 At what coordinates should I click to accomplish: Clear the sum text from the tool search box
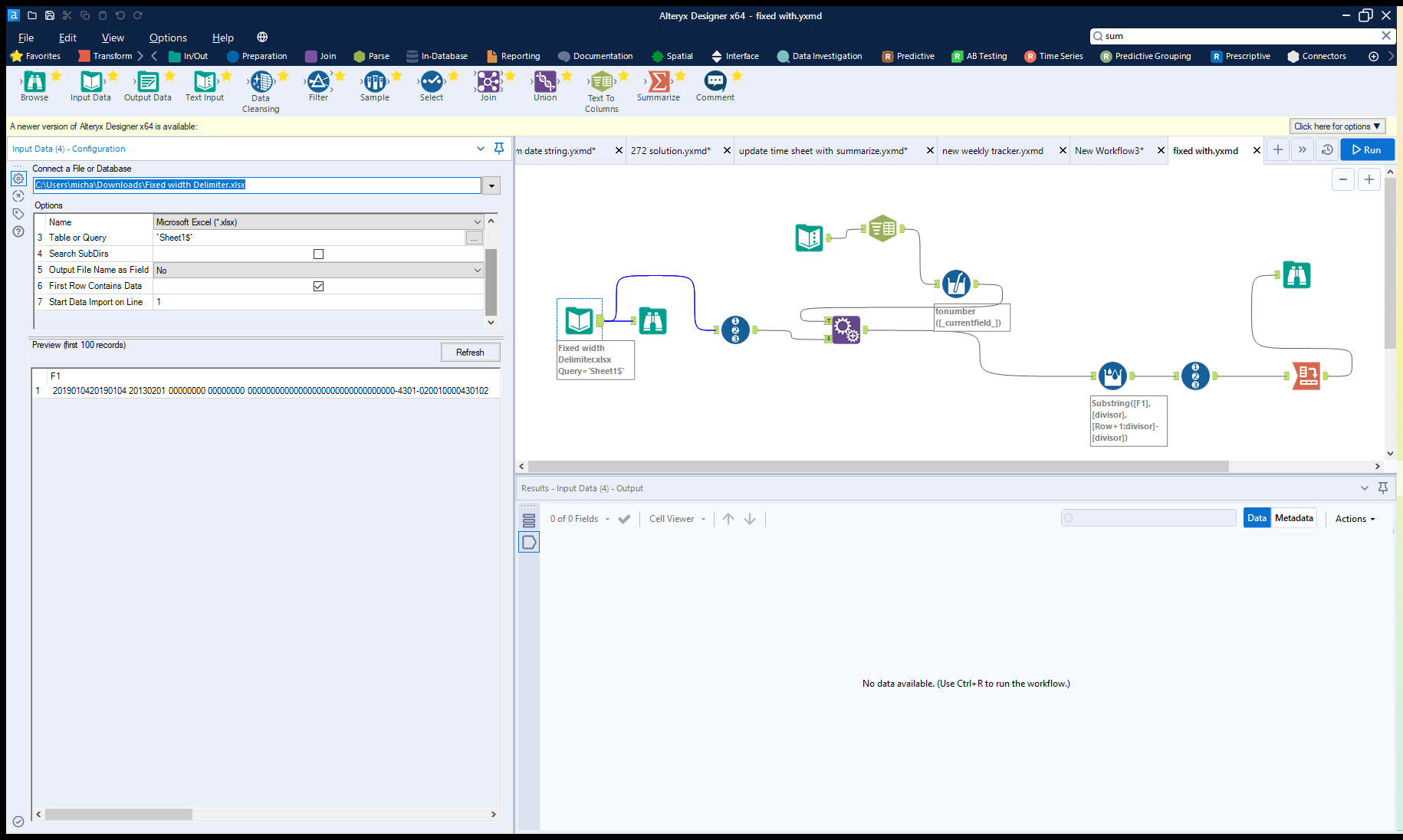point(1386,35)
